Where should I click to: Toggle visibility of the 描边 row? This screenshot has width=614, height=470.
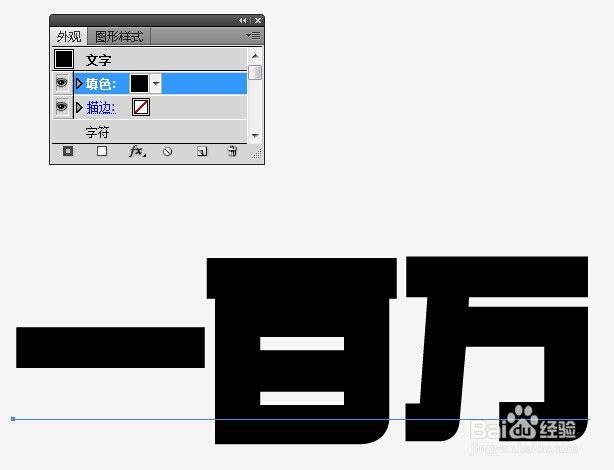coord(62,107)
